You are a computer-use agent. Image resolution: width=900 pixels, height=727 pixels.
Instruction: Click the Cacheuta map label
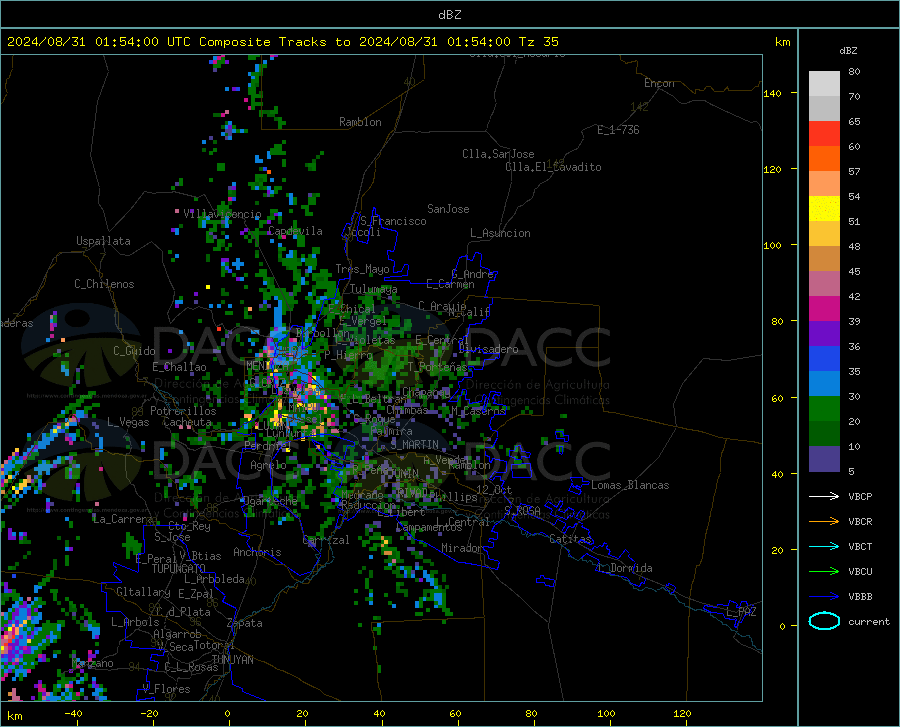187,422
